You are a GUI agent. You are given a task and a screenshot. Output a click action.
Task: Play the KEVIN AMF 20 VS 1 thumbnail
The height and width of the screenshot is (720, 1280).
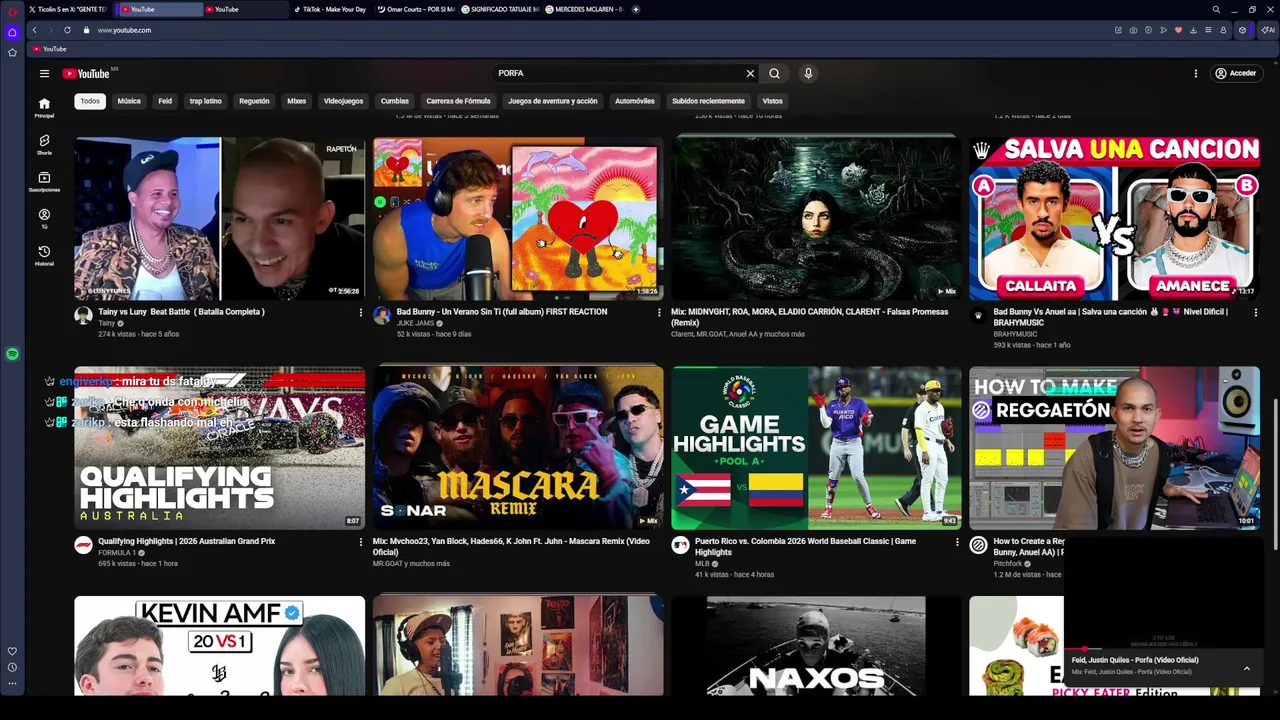[219, 646]
